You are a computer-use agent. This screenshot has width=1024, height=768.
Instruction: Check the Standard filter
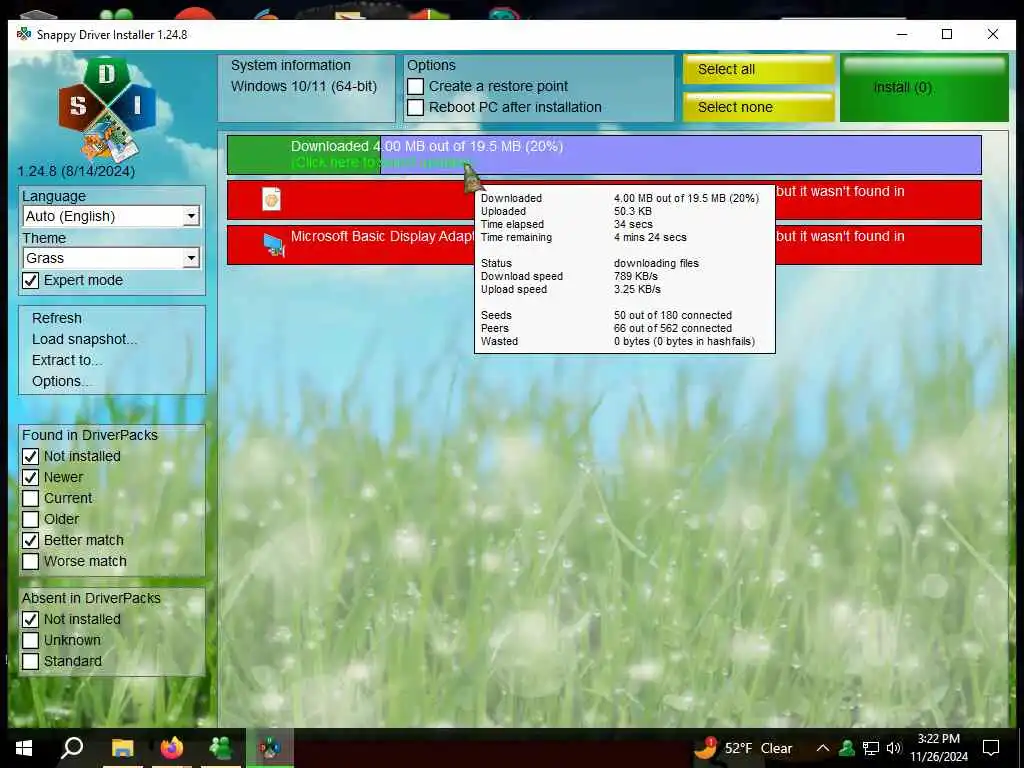pyautogui.click(x=31, y=661)
